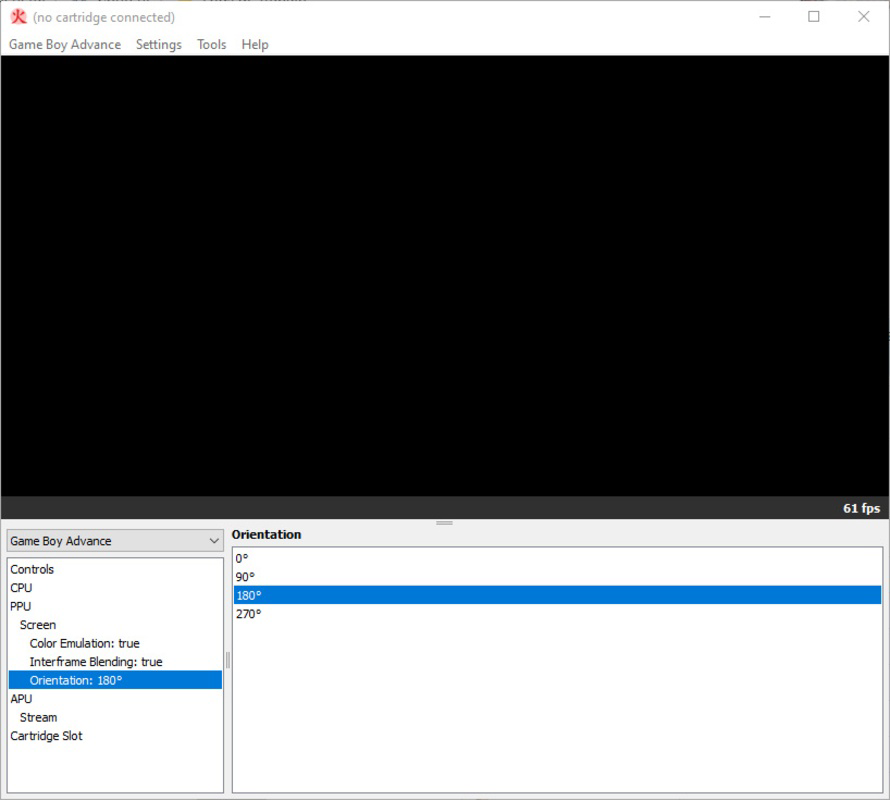Open the Help menu
Screen dimensions: 890x800
coord(255,44)
